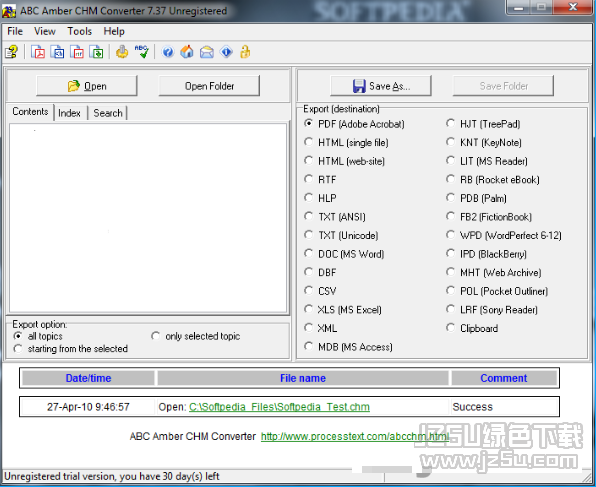Click the blue help question icon
Screen dimensions: 596x487
(168, 52)
